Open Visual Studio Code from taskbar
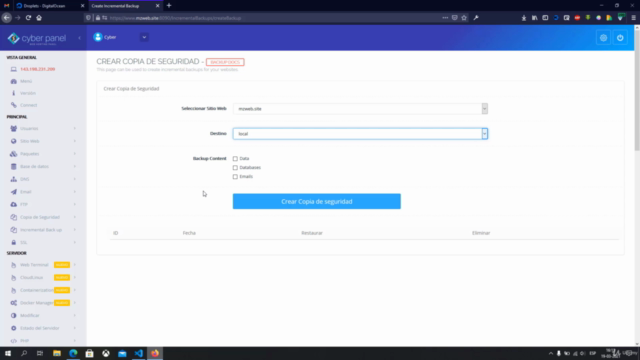The image size is (640, 360). point(138,353)
